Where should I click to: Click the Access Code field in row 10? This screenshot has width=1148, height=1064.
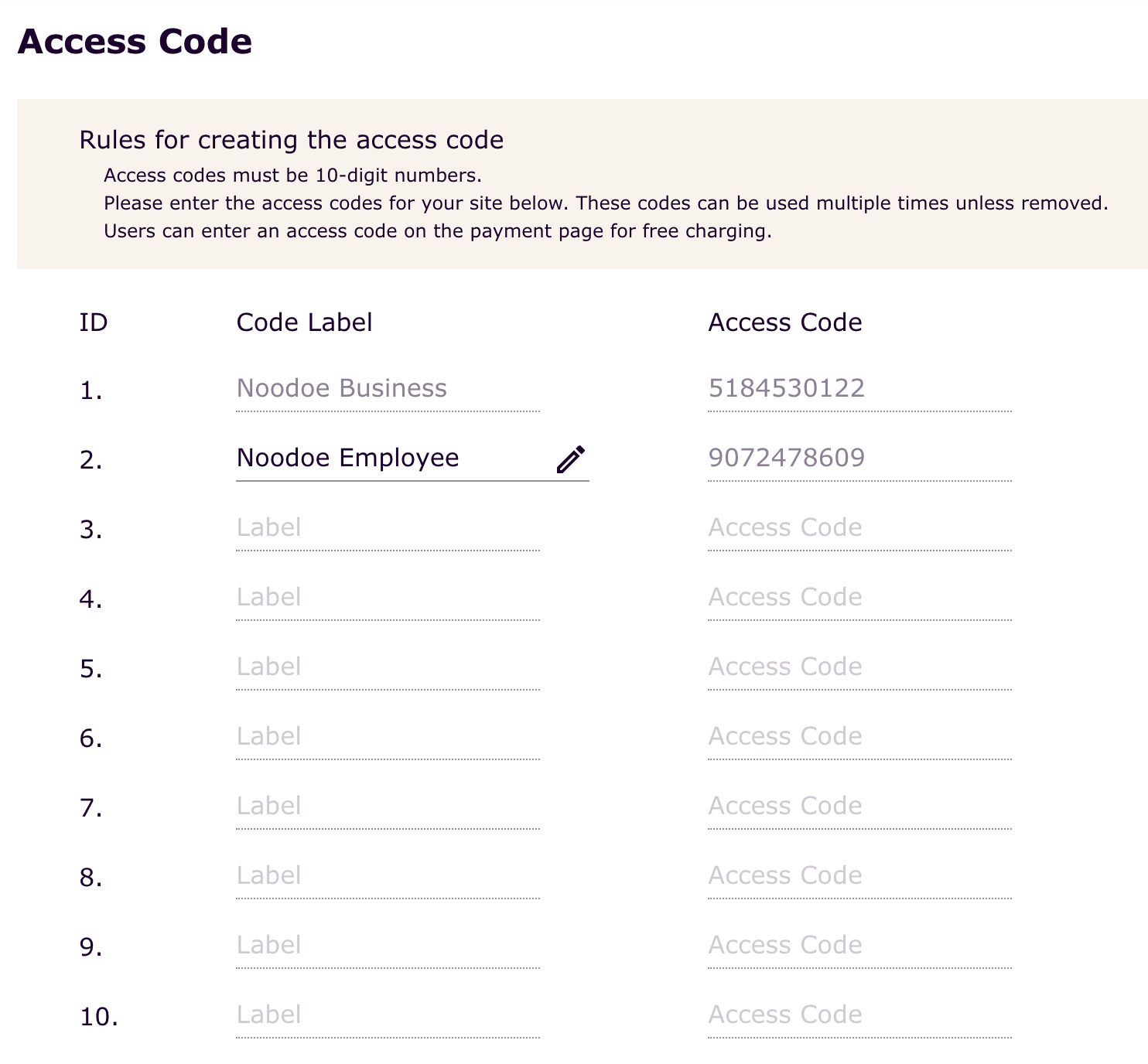coord(859,1015)
